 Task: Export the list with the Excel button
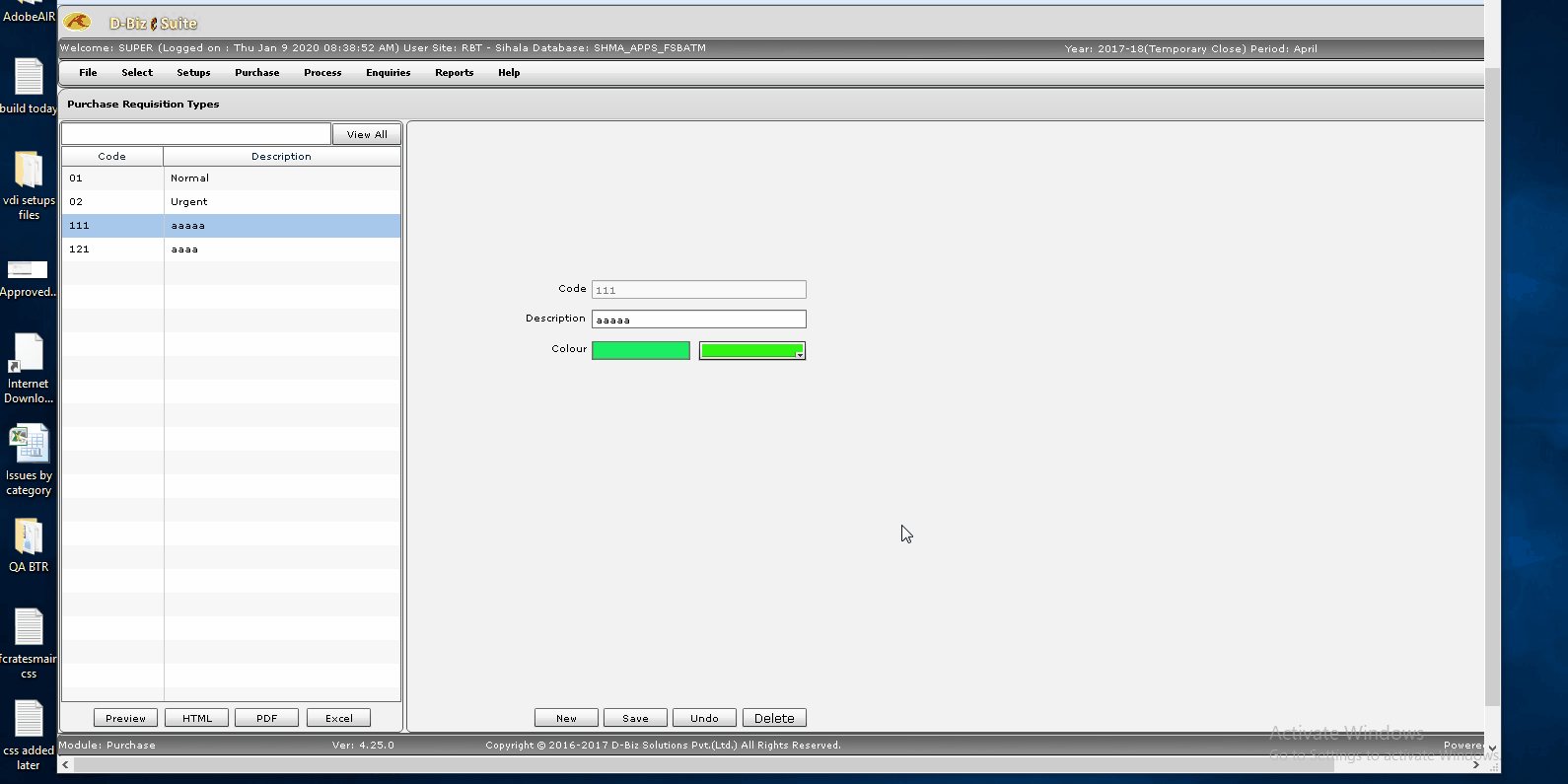click(338, 718)
